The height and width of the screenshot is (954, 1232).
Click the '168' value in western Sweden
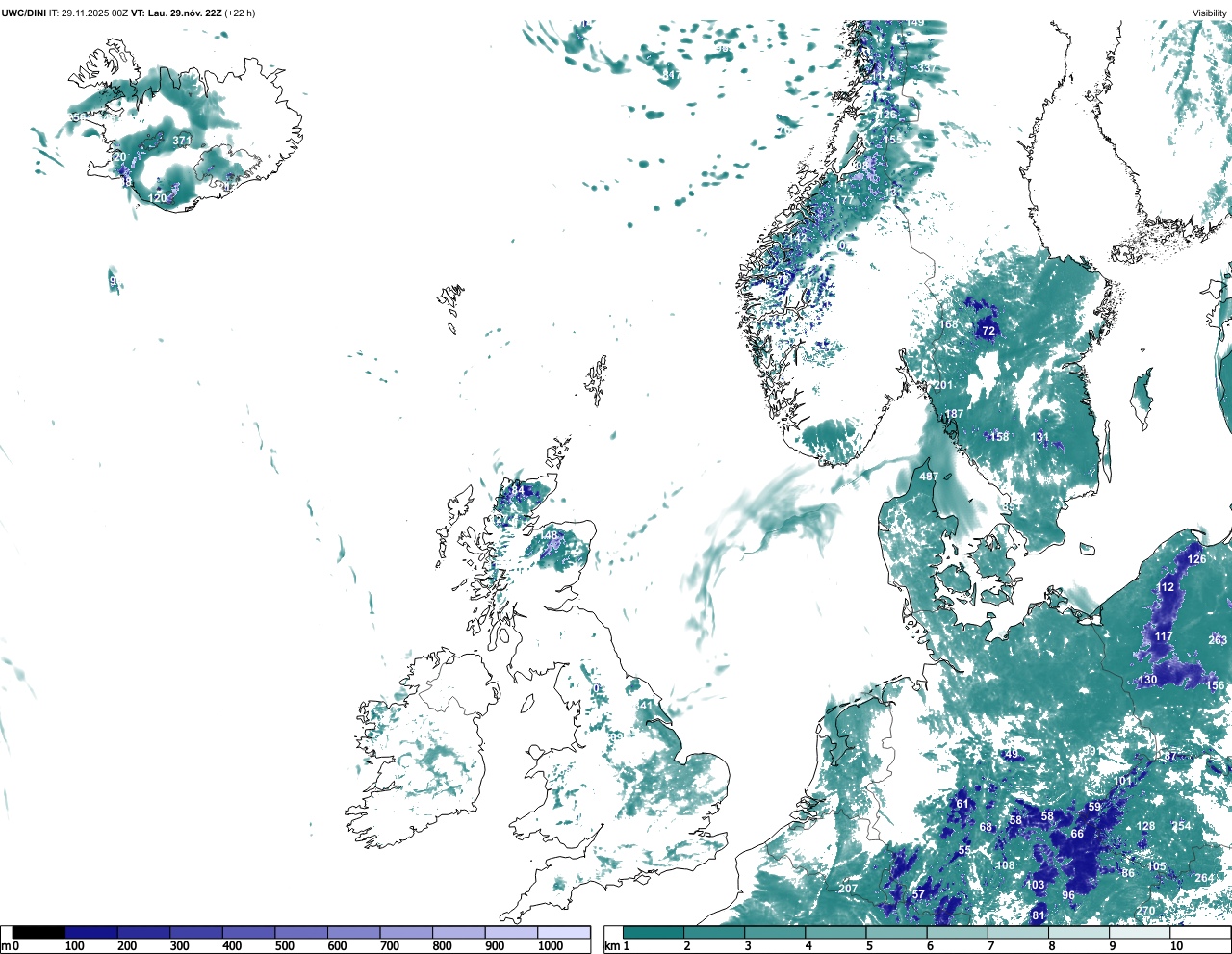click(949, 324)
